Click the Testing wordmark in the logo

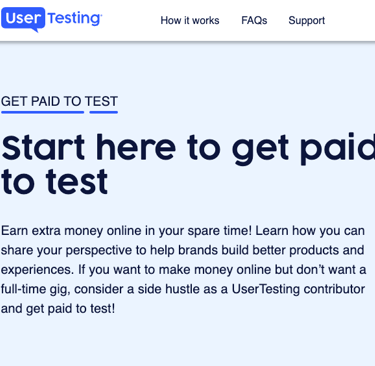tap(74, 18)
